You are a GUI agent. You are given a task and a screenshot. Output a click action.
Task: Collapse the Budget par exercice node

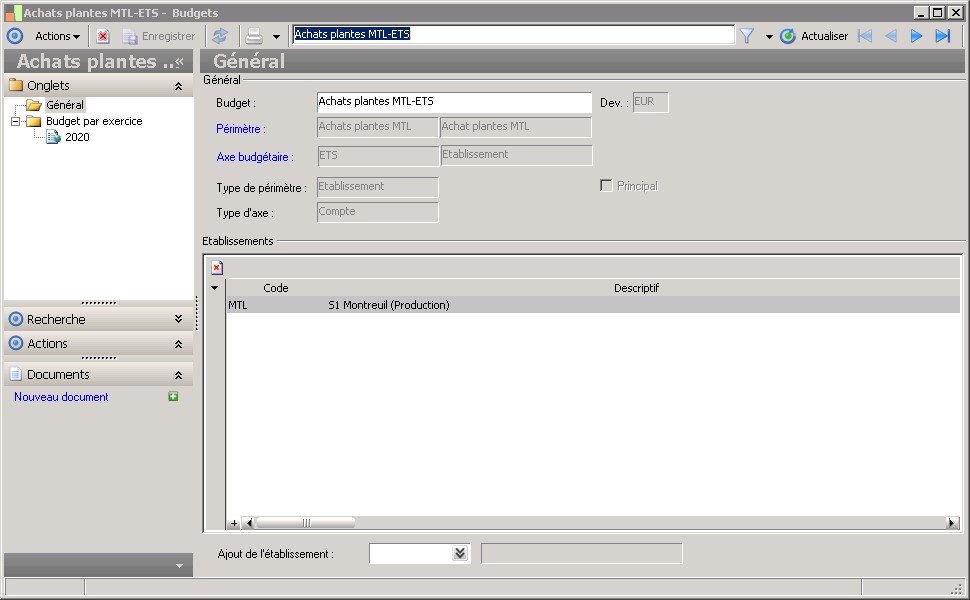16,121
